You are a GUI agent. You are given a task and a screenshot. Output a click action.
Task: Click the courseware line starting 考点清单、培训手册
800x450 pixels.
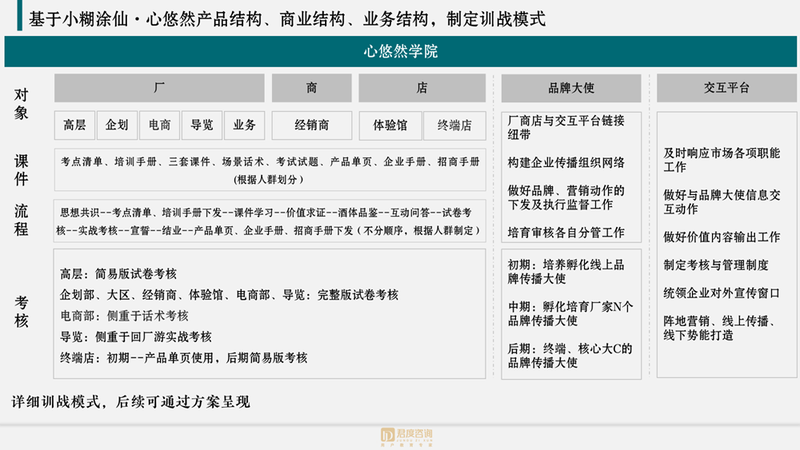tap(270, 162)
